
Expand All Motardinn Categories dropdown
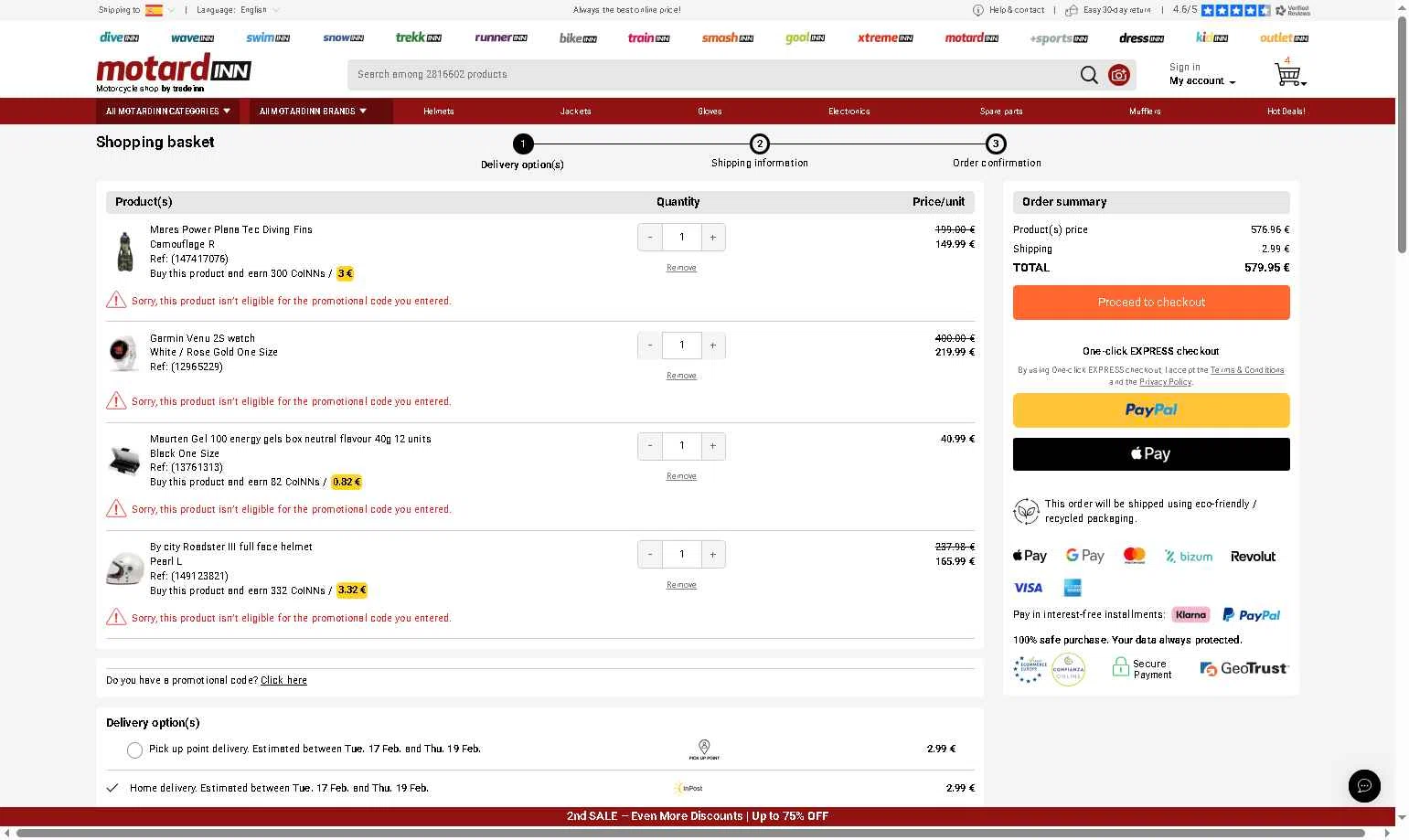point(168,112)
